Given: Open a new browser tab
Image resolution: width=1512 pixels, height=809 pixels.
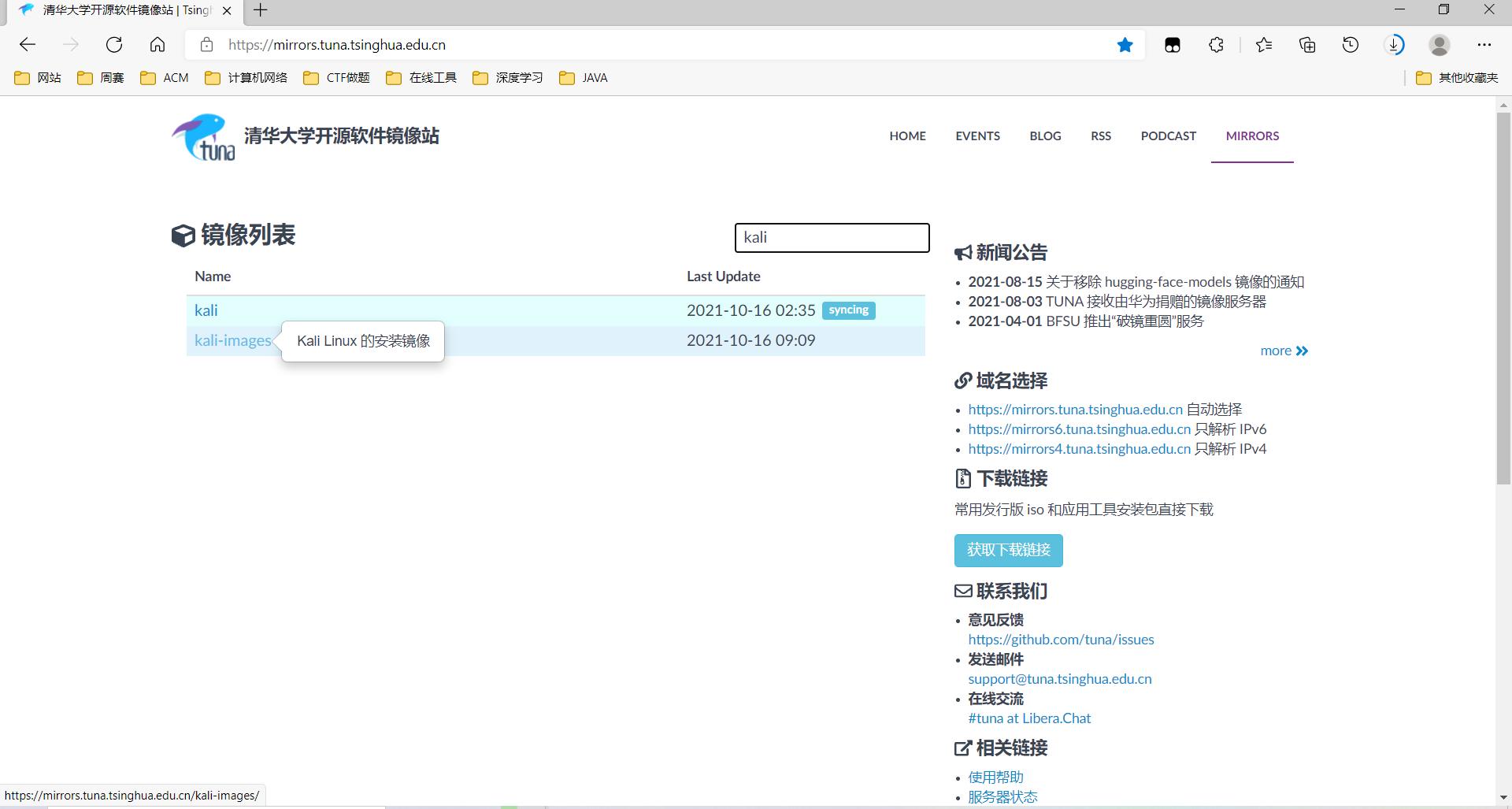Looking at the screenshot, I should coord(261,10).
